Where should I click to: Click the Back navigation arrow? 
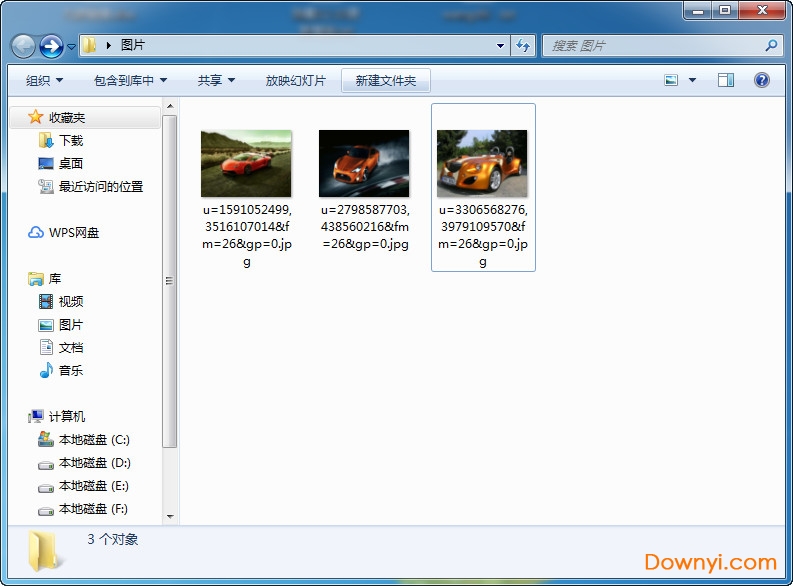click(23, 47)
